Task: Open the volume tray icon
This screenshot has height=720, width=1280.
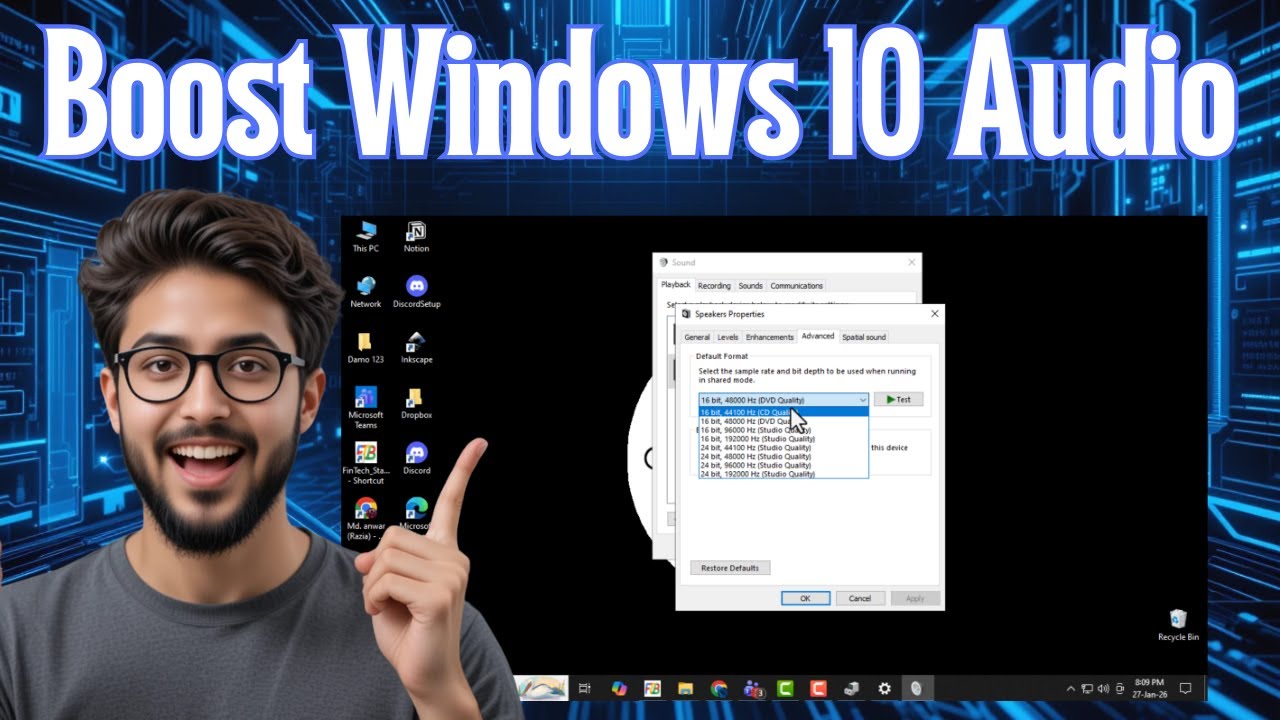Action: tap(1103, 688)
